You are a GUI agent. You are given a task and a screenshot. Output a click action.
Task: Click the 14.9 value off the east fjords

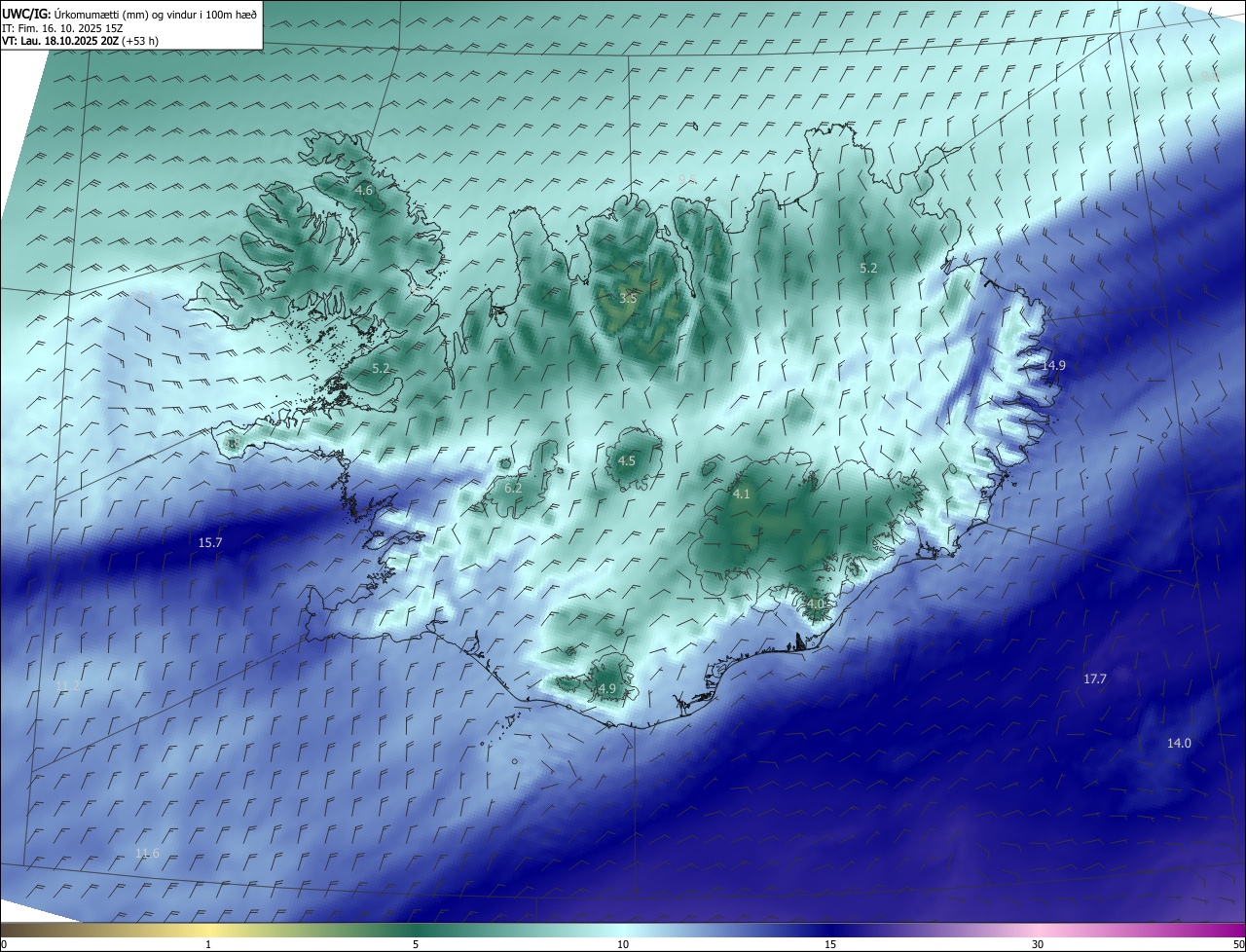click(x=1054, y=365)
